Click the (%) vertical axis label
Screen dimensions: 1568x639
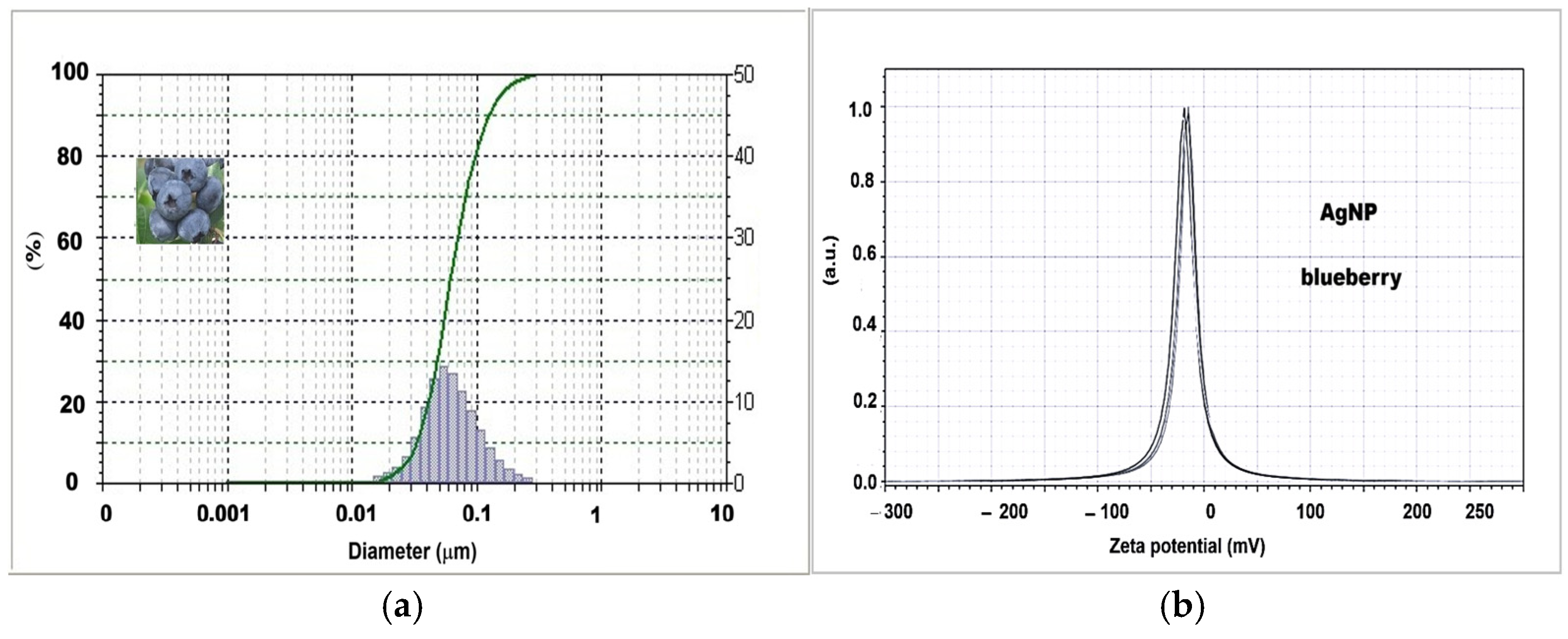(x=35, y=251)
